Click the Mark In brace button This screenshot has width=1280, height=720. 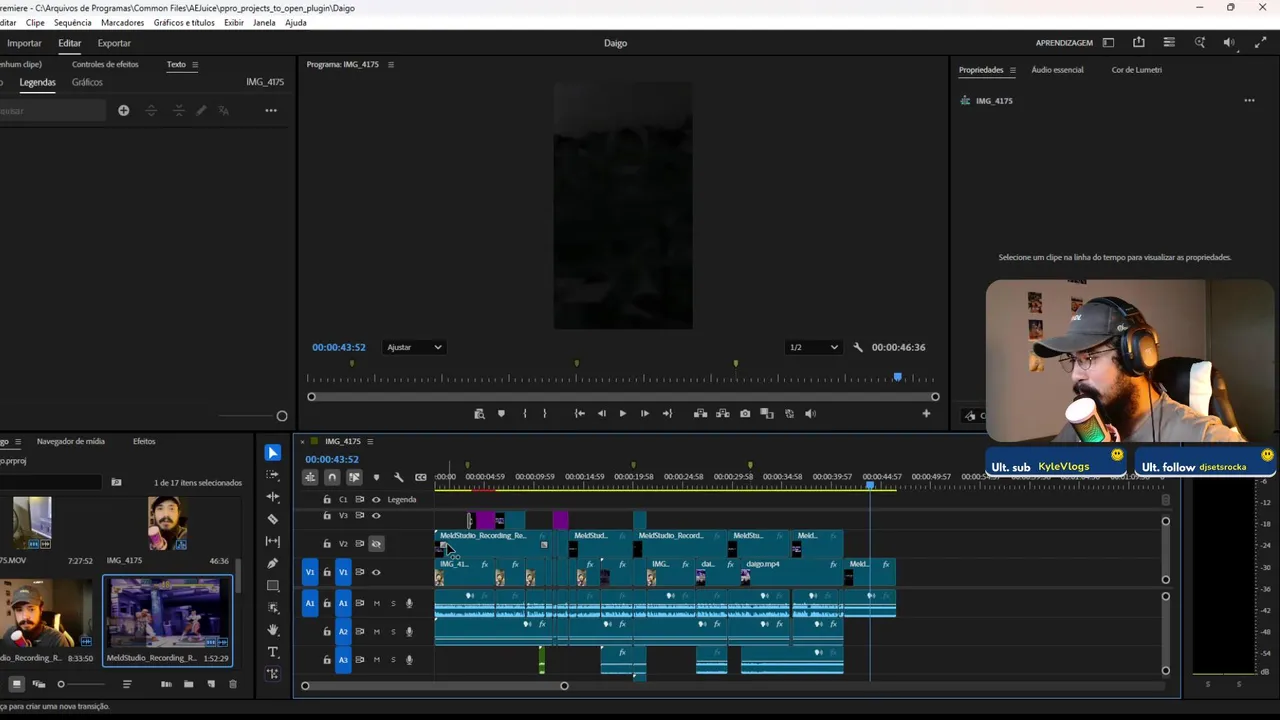click(524, 413)
